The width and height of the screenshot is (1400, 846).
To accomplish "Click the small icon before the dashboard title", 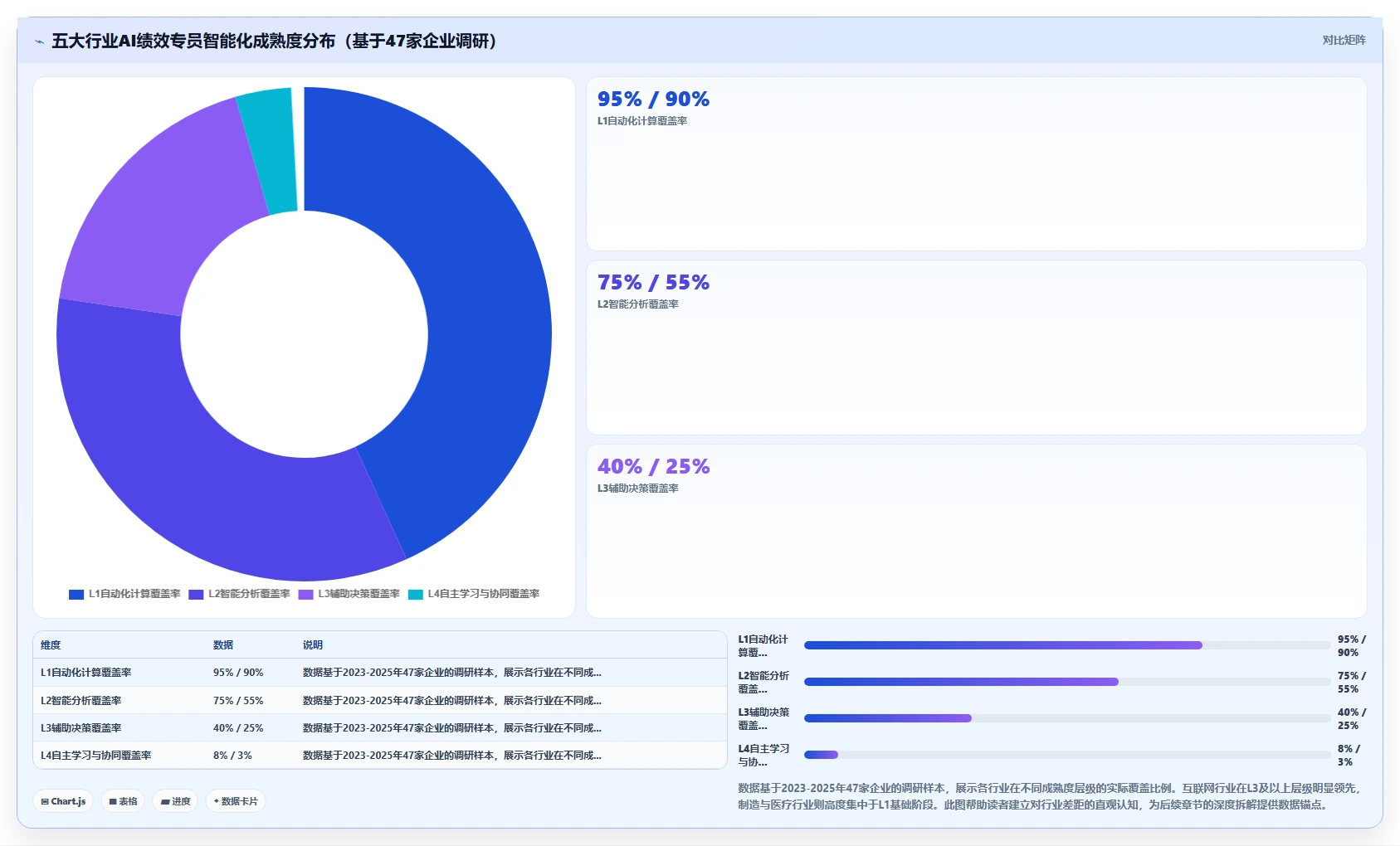I will [x=39, y=41].
